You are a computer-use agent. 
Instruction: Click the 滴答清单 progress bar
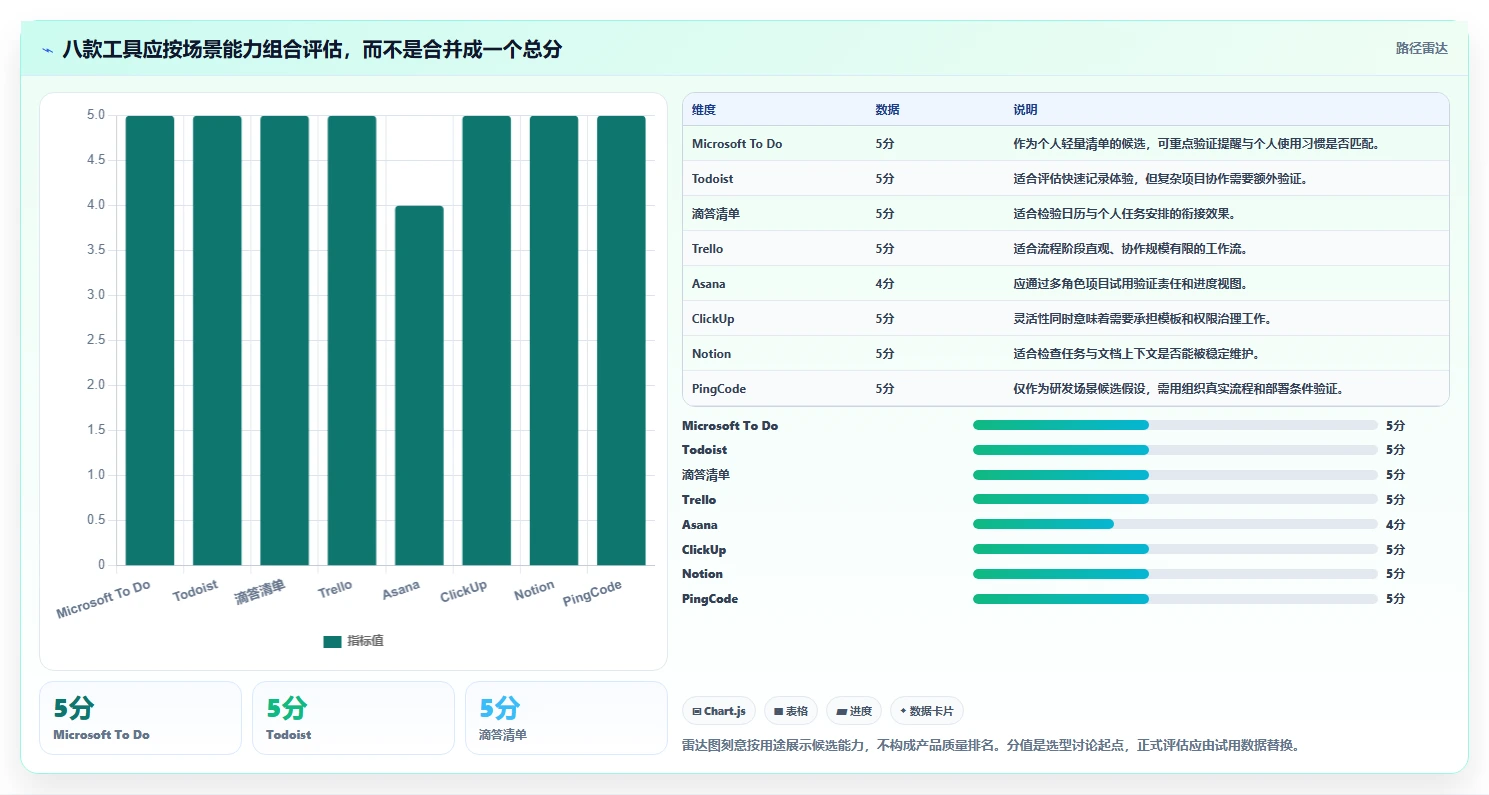coord(1175,475)
